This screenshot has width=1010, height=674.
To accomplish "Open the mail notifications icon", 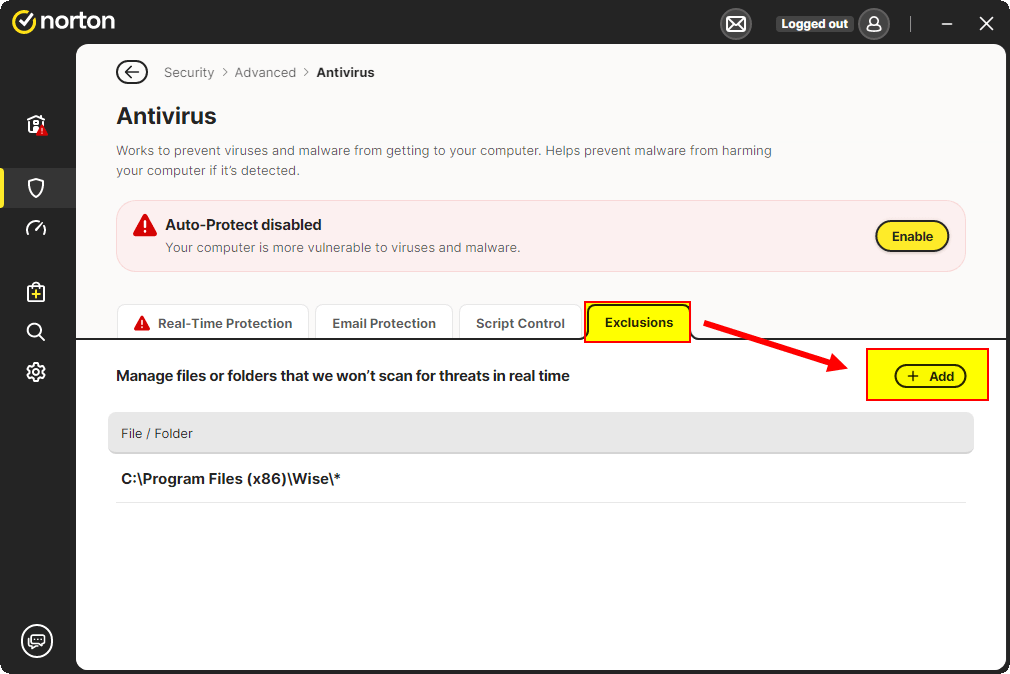I will (x=736, y=24).
